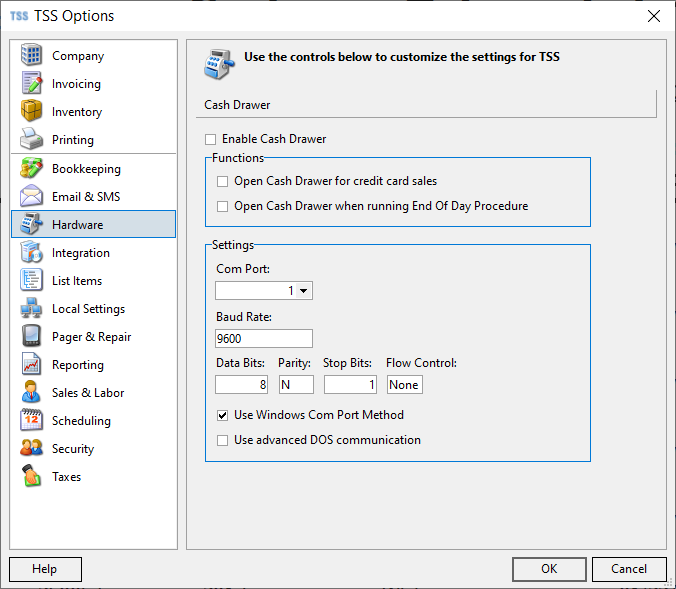The width and height of the screenshot is (676, 589).
Task: Click the Inventory boxes icon
Action: coord(31,111)
